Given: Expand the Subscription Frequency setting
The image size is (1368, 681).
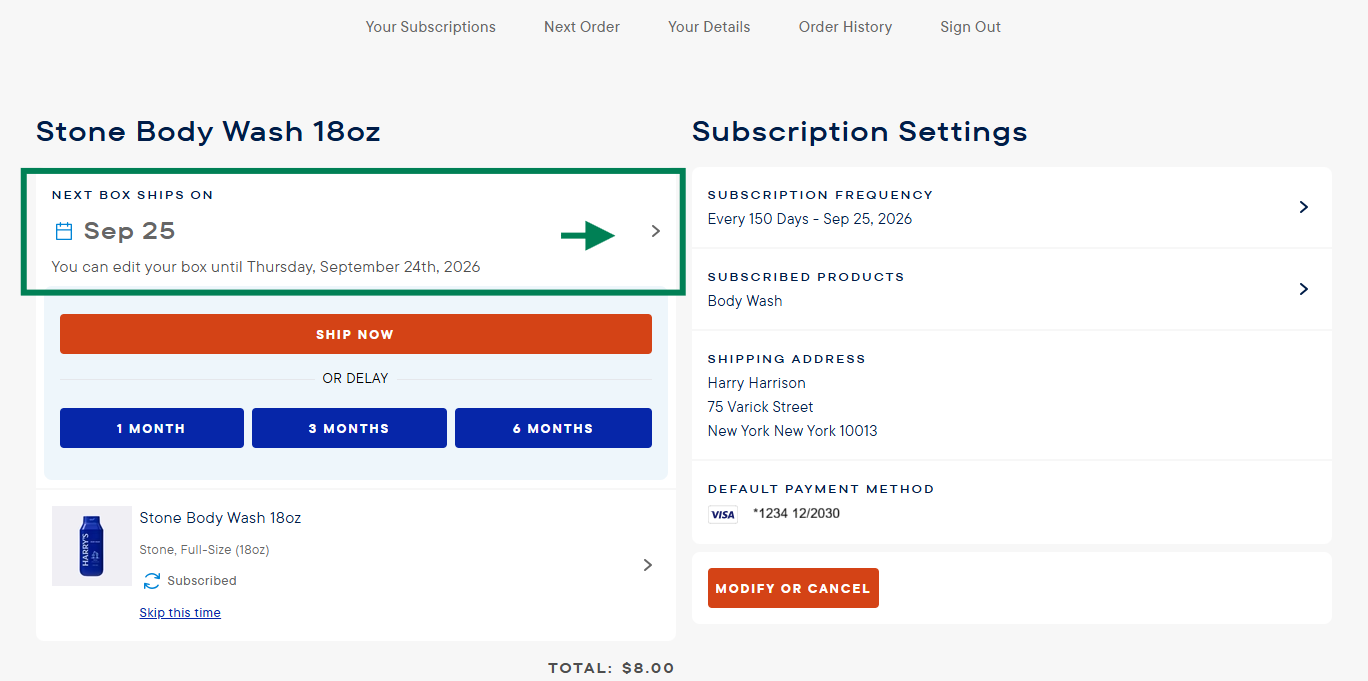Looking at the screenshot, I should coord(1303,207).
